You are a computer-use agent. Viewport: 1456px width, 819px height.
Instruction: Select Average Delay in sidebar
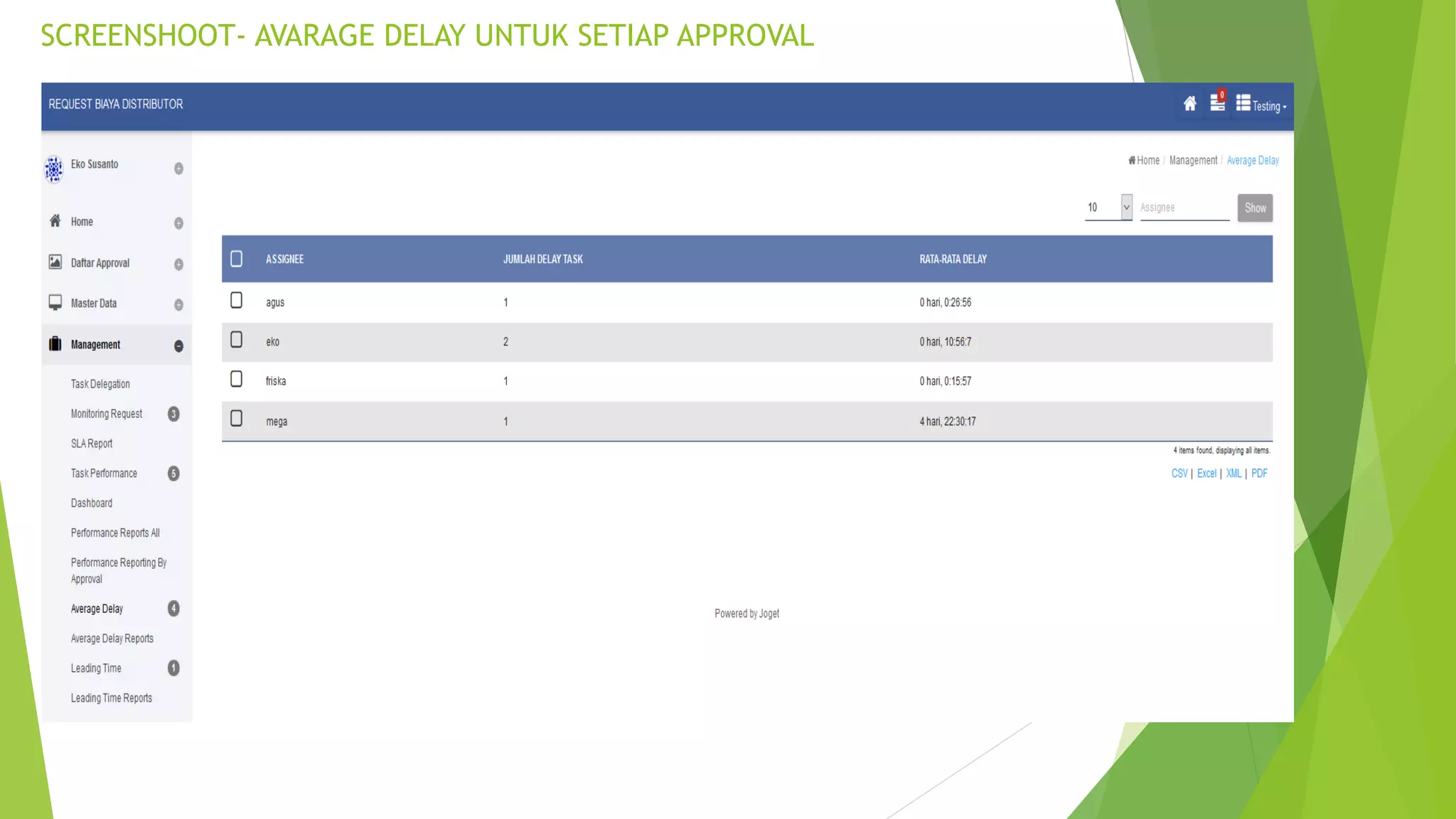[x=97, y=609]
